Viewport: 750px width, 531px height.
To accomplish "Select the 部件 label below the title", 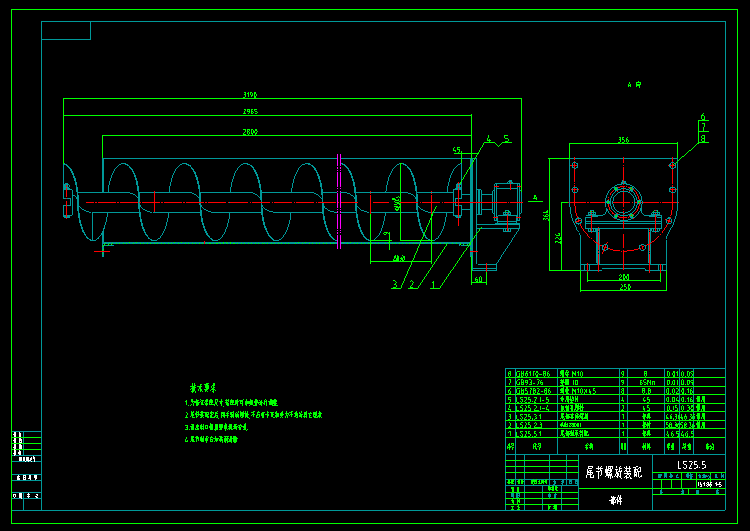I will 616,500.
